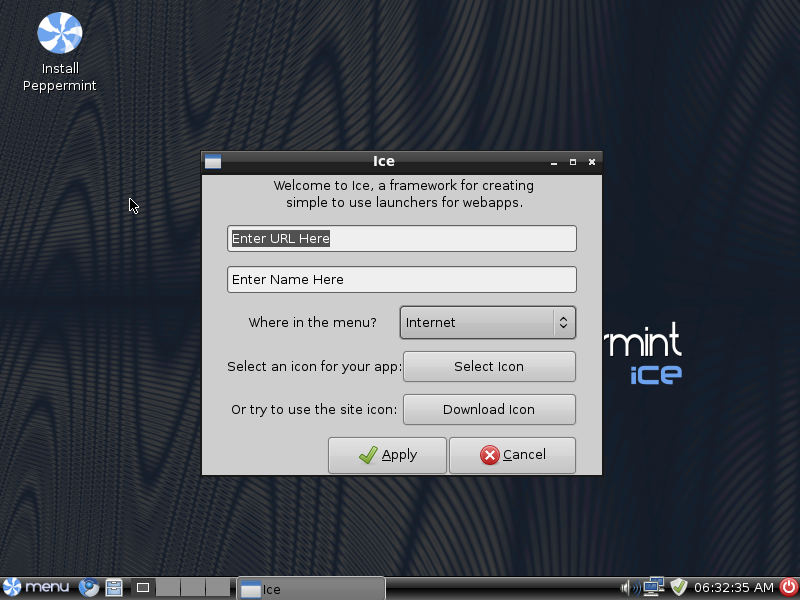Screen dimensions: 800x600
Task: Switch to the Ice taskbar window entry
Action: [x=310, y=589]
